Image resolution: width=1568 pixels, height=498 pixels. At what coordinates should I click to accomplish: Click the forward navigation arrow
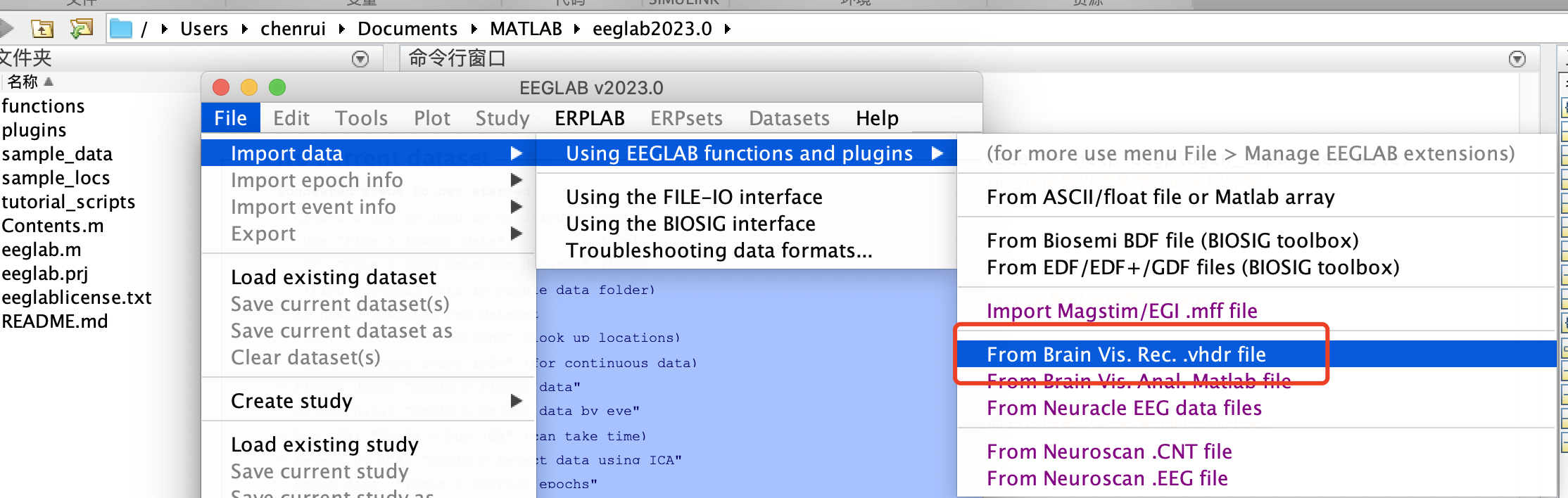click(x=7, y=29)
